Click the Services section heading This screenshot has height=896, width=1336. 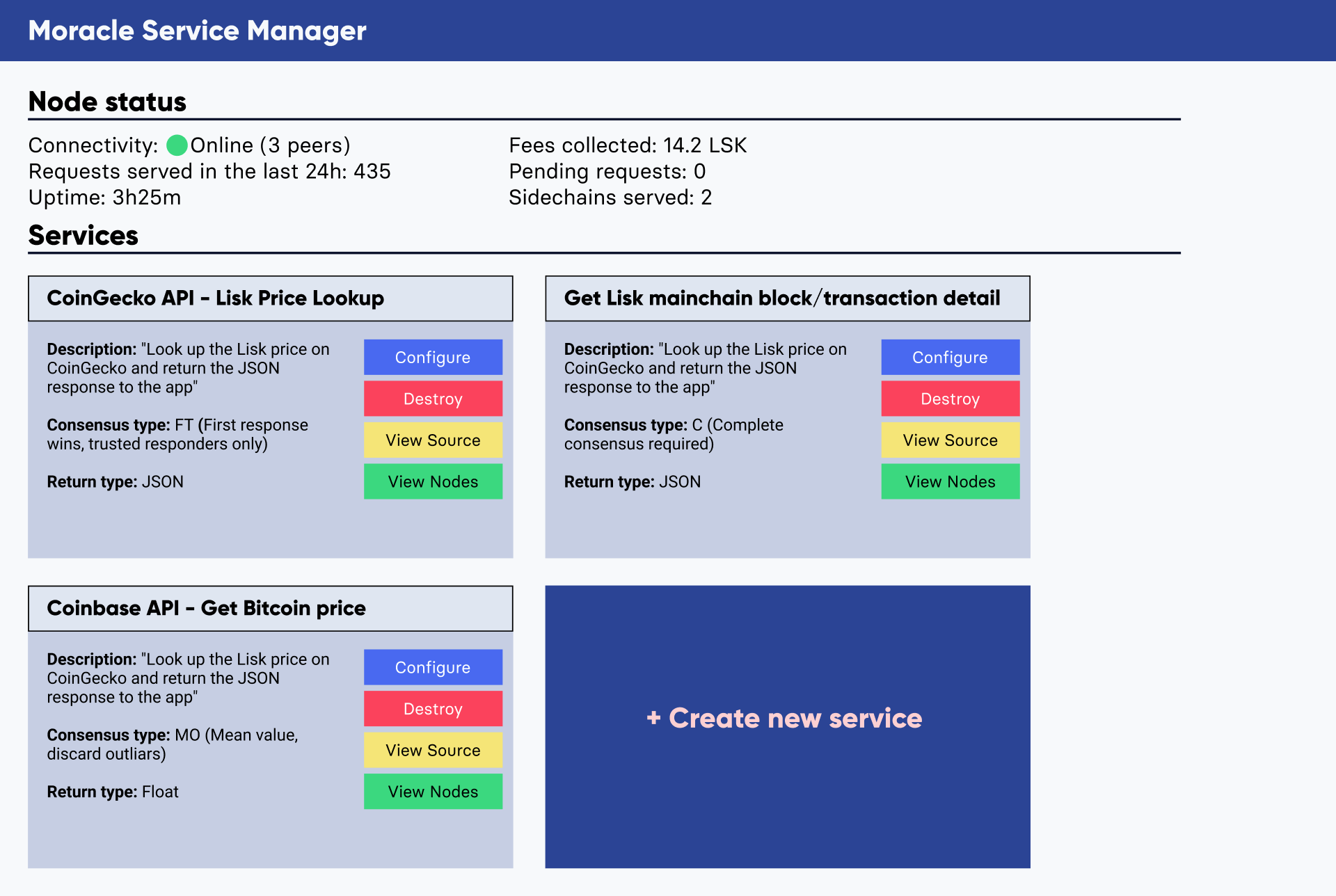[x=83, y=236]
